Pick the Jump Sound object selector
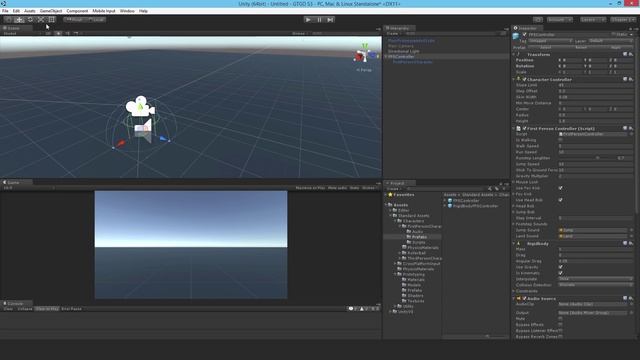 [x=631, y=230]
